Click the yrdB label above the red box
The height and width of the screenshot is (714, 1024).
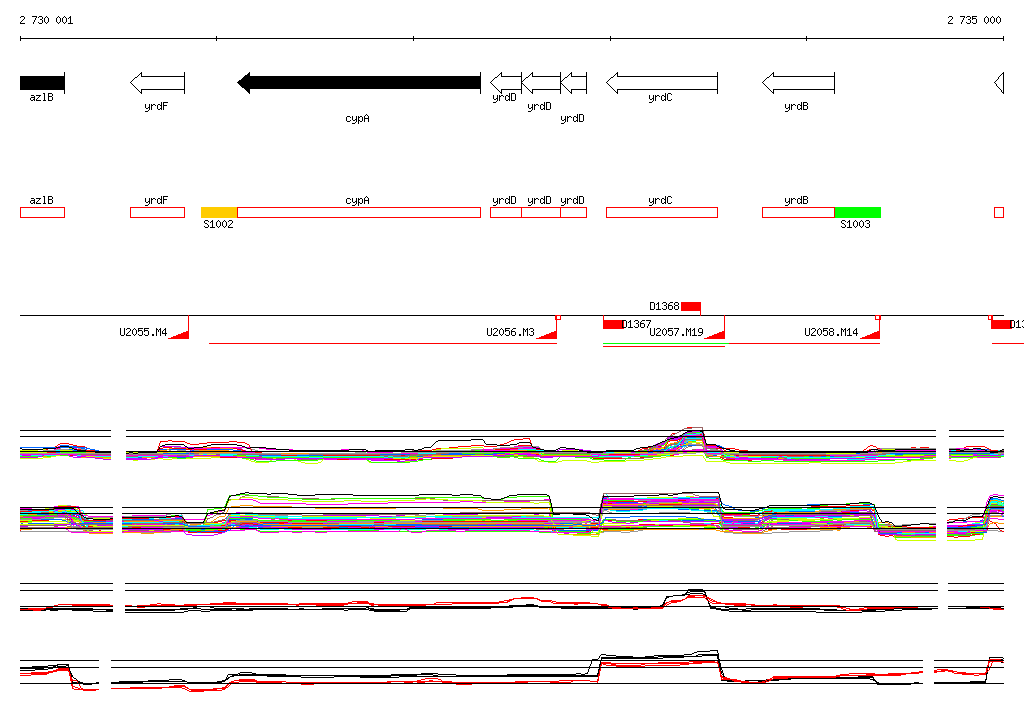pyautogui.click(x=796, y=201)
